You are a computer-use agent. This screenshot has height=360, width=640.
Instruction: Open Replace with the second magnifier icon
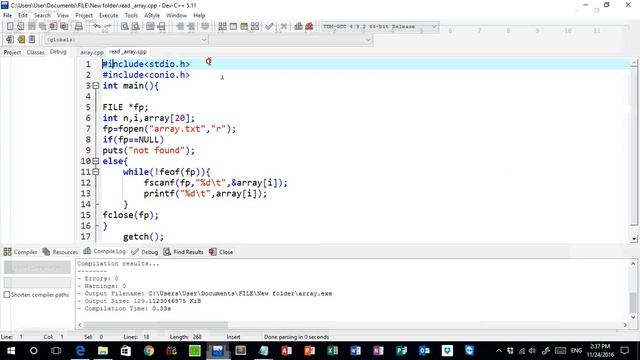pos(136,27)
